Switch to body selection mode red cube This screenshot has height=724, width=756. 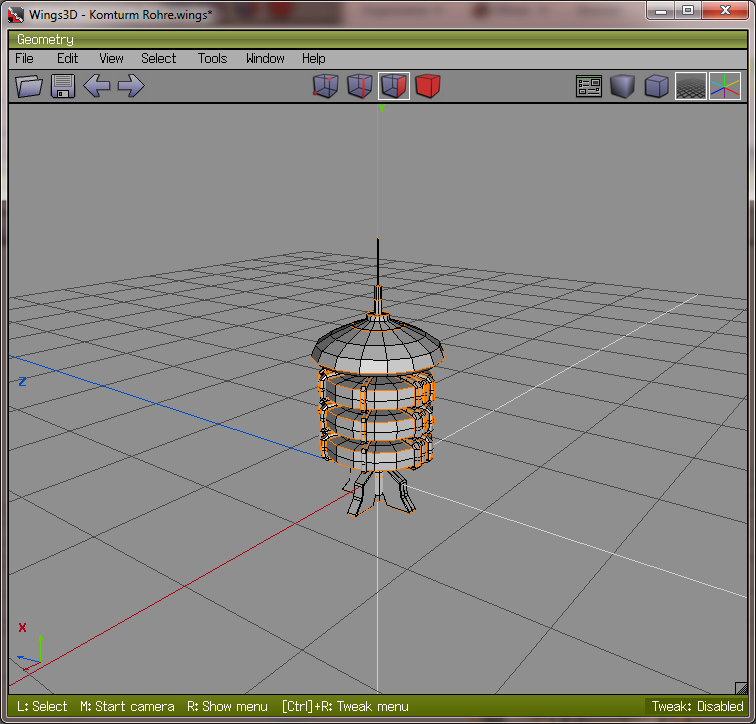(428, 86)
